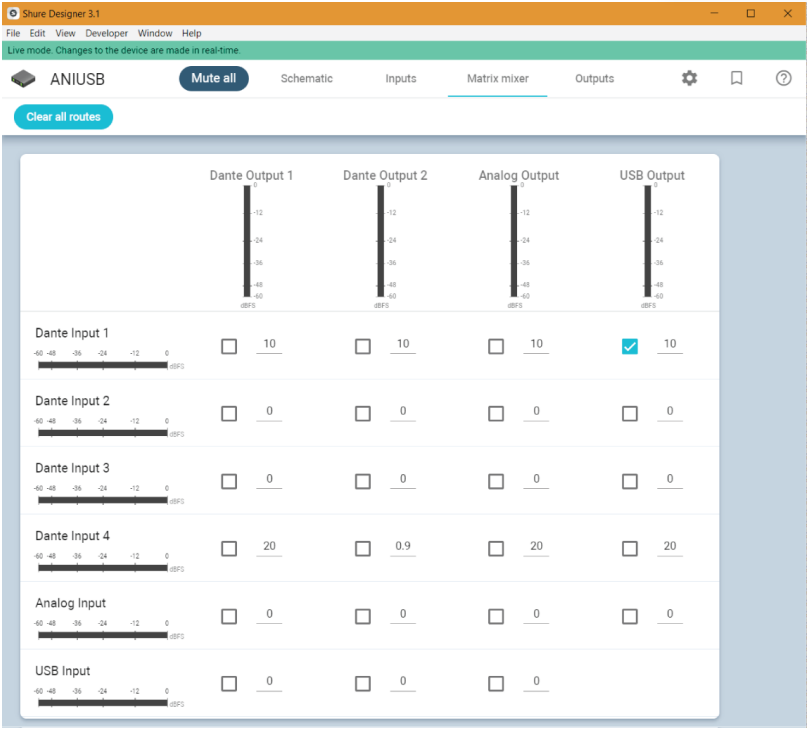Open the Developer menu

(x=105, y=32)
